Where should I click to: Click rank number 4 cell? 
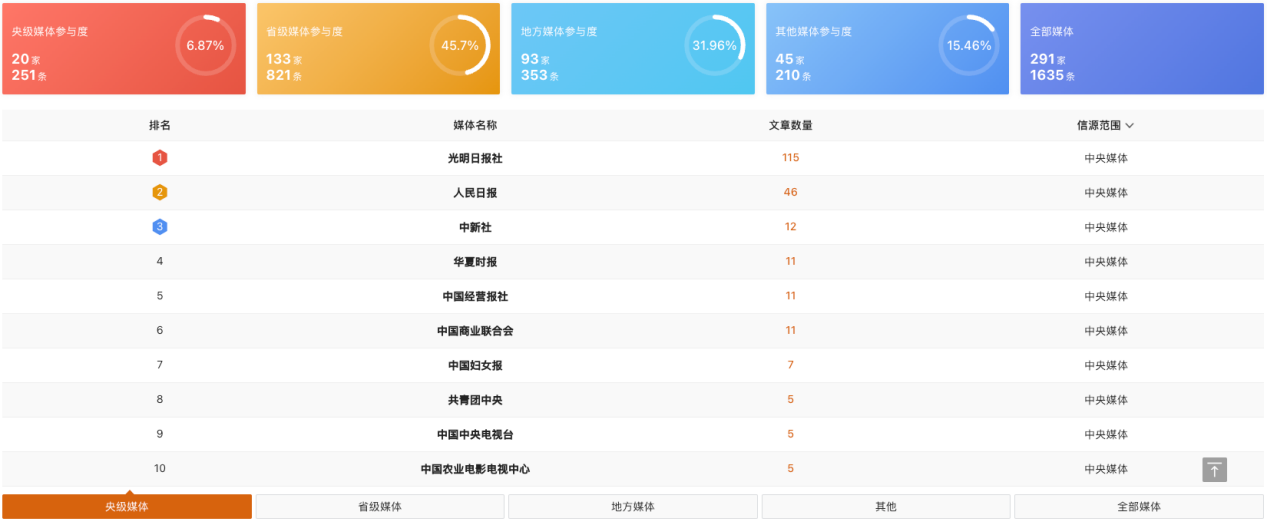pos(160,261)
